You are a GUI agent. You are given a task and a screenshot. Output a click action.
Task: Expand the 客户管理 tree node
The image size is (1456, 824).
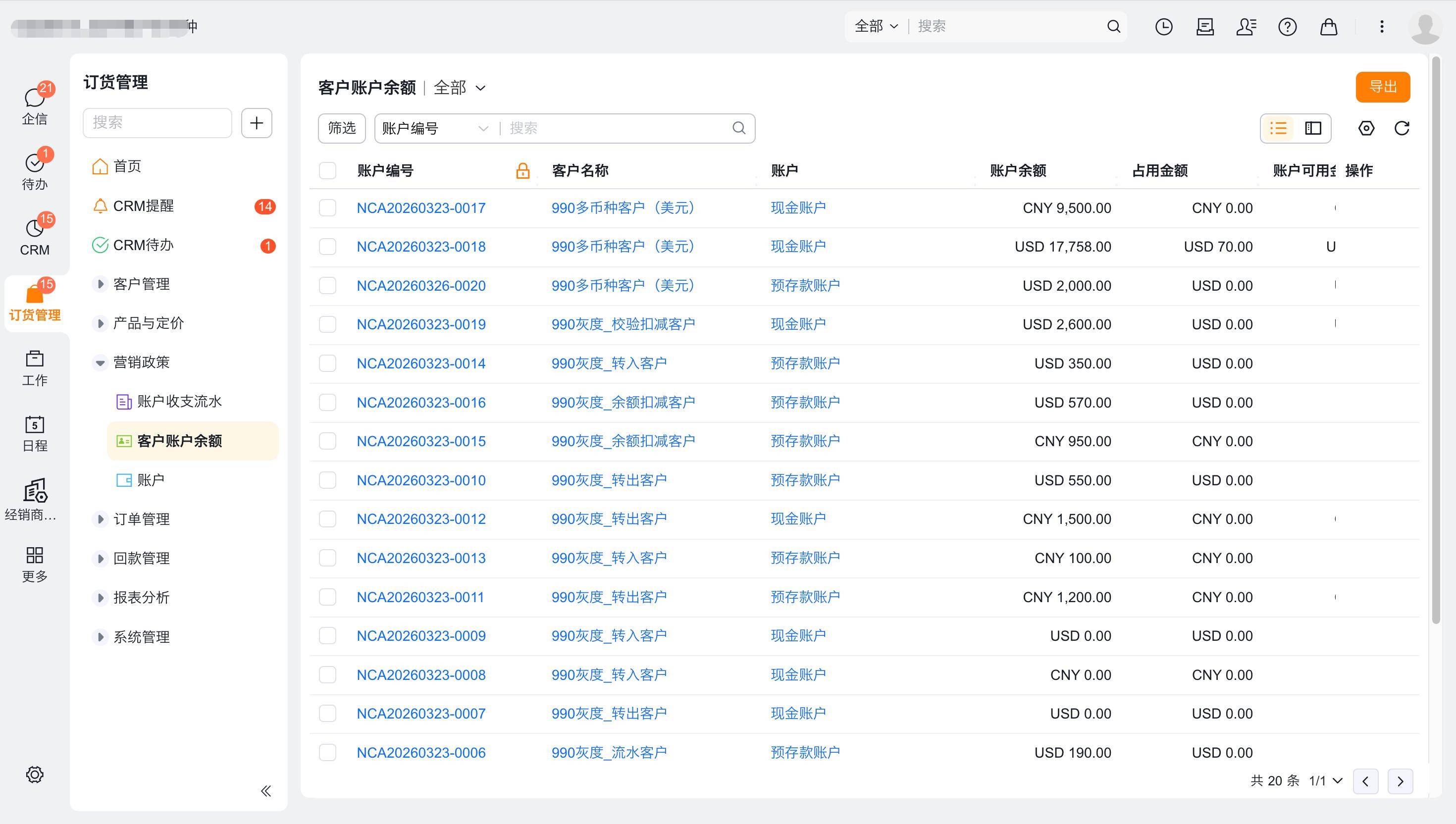point(100,284)
